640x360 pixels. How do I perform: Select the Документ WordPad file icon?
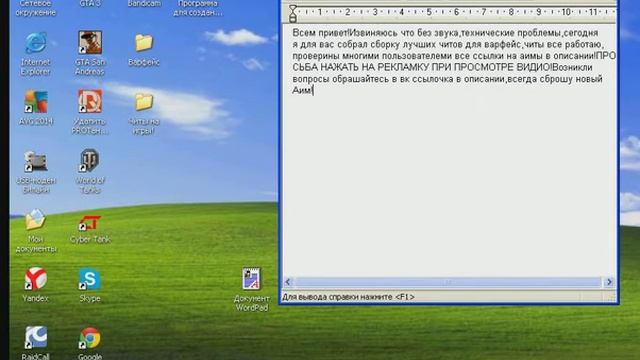pyautogui.click(x=251, y=279)
